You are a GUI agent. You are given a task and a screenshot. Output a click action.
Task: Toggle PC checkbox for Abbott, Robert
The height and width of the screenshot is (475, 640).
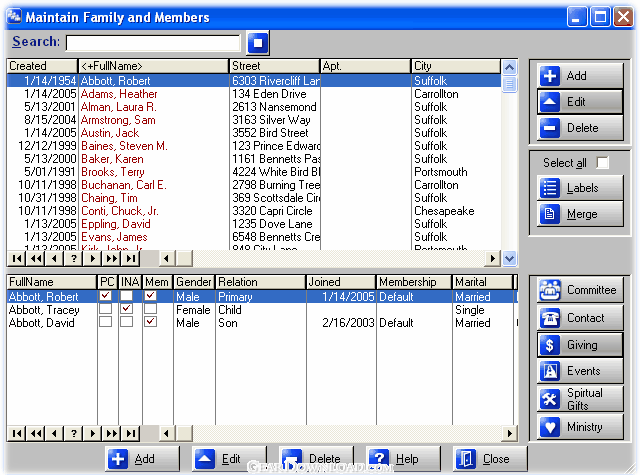[106, 295]
